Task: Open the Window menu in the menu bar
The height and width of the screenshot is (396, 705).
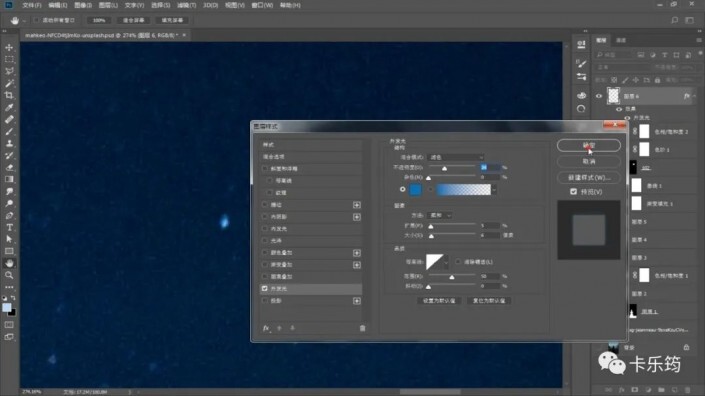Action: 262,5
